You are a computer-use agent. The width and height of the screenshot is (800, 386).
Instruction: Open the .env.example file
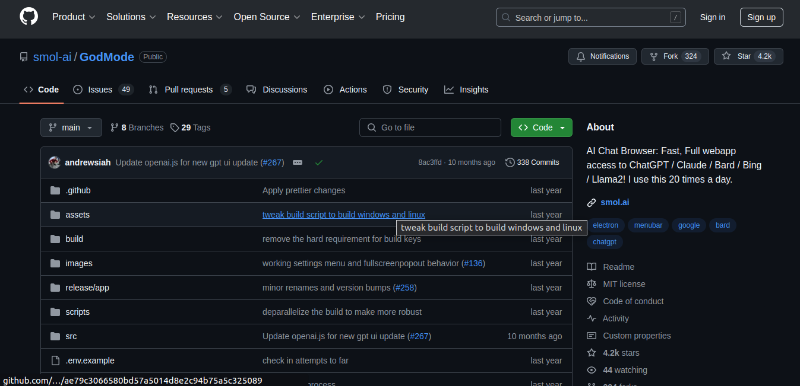click(90, 361)
